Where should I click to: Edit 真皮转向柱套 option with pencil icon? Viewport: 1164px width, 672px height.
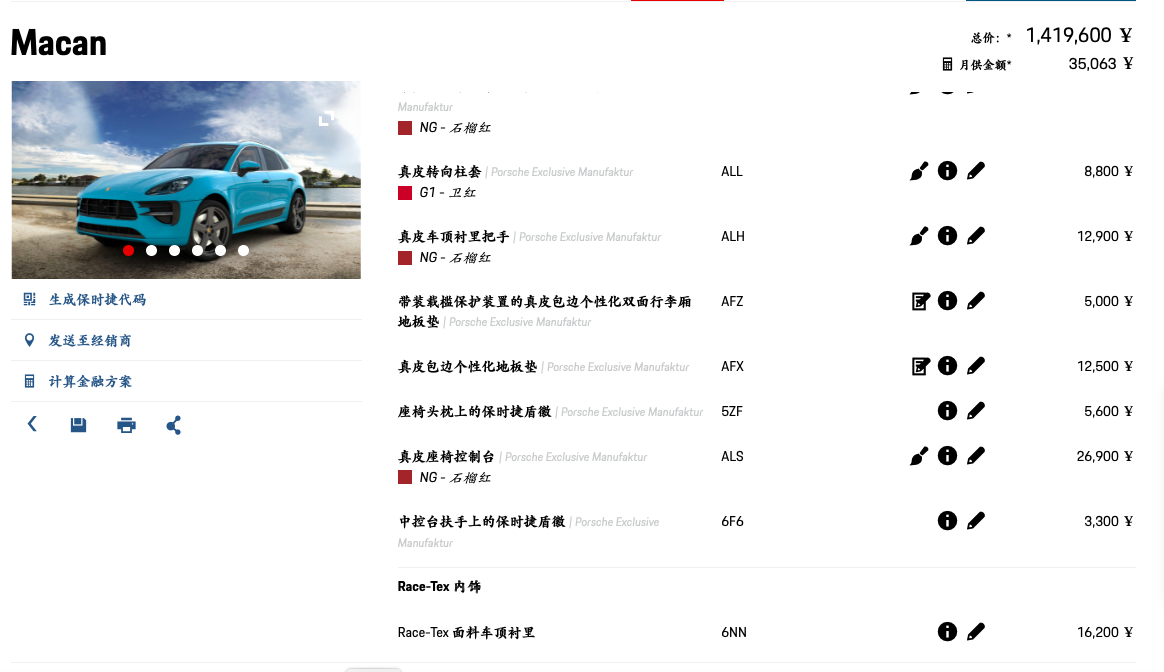[x=976, y=171]
